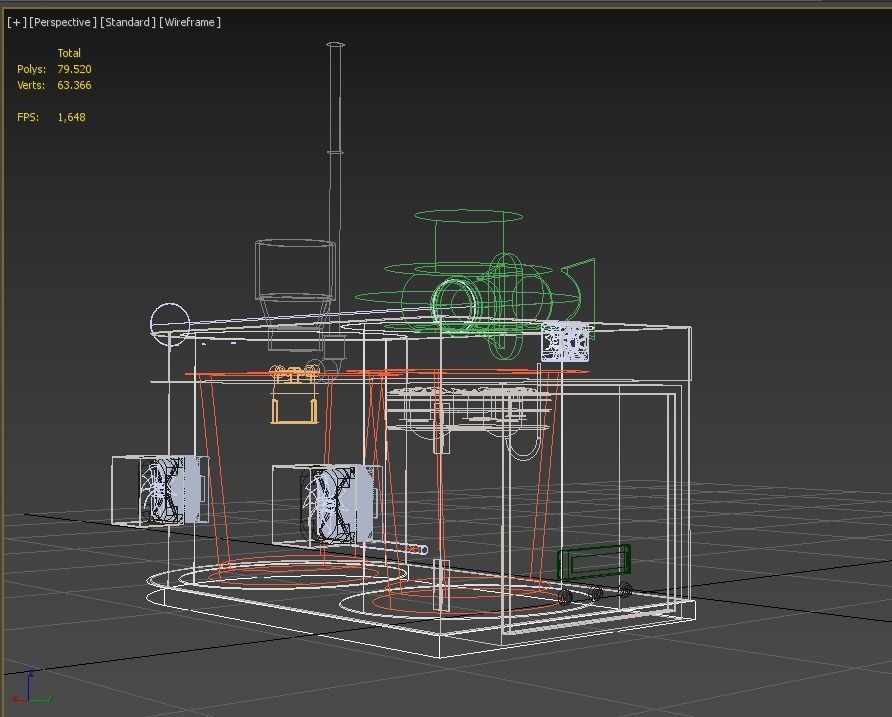Click the Polys count 79.520

coord(74,69)
